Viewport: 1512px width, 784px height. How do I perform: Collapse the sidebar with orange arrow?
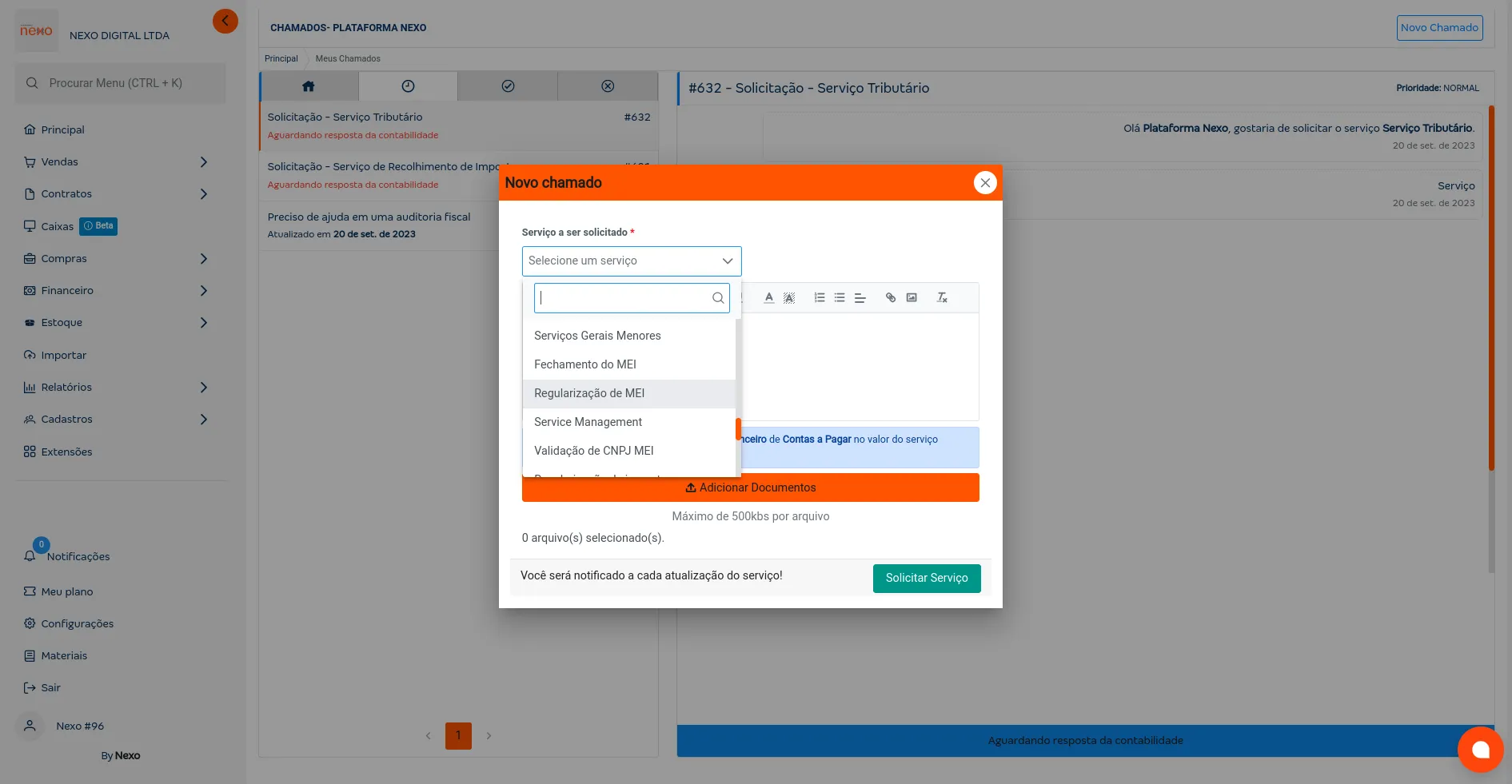tap(225, 21)
